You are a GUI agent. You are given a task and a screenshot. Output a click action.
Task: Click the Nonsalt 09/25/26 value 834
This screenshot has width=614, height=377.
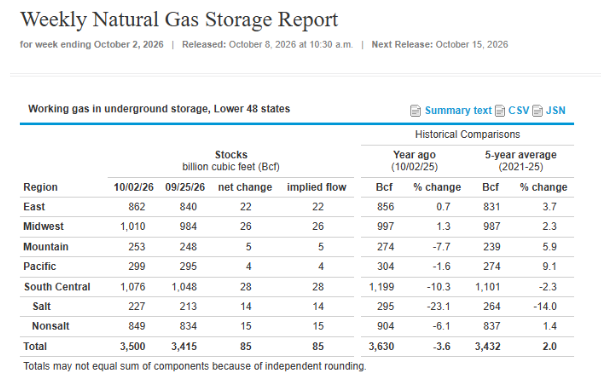pyautogui.click(x=188, y=326)
